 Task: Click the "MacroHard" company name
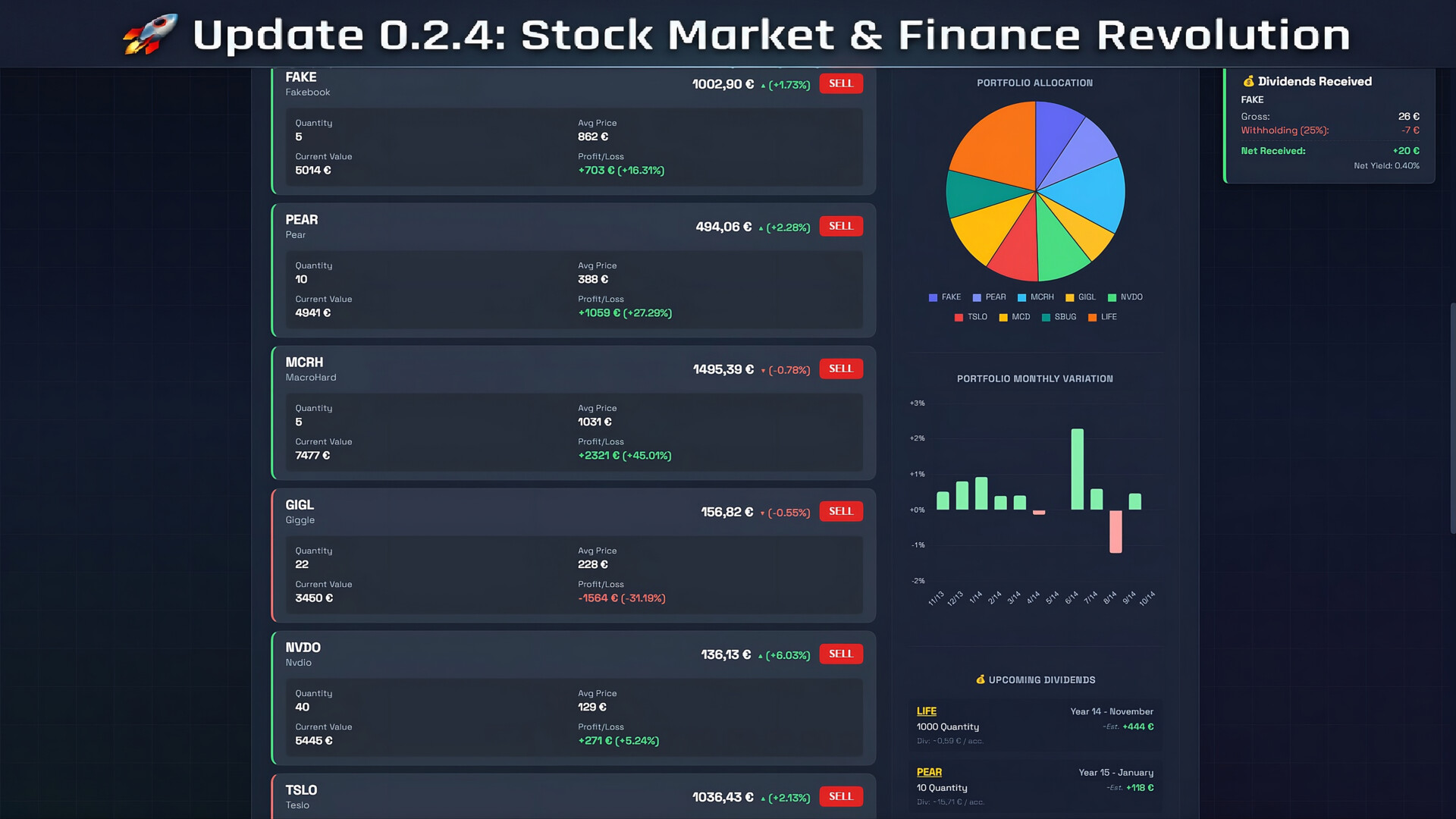[311, 378]
